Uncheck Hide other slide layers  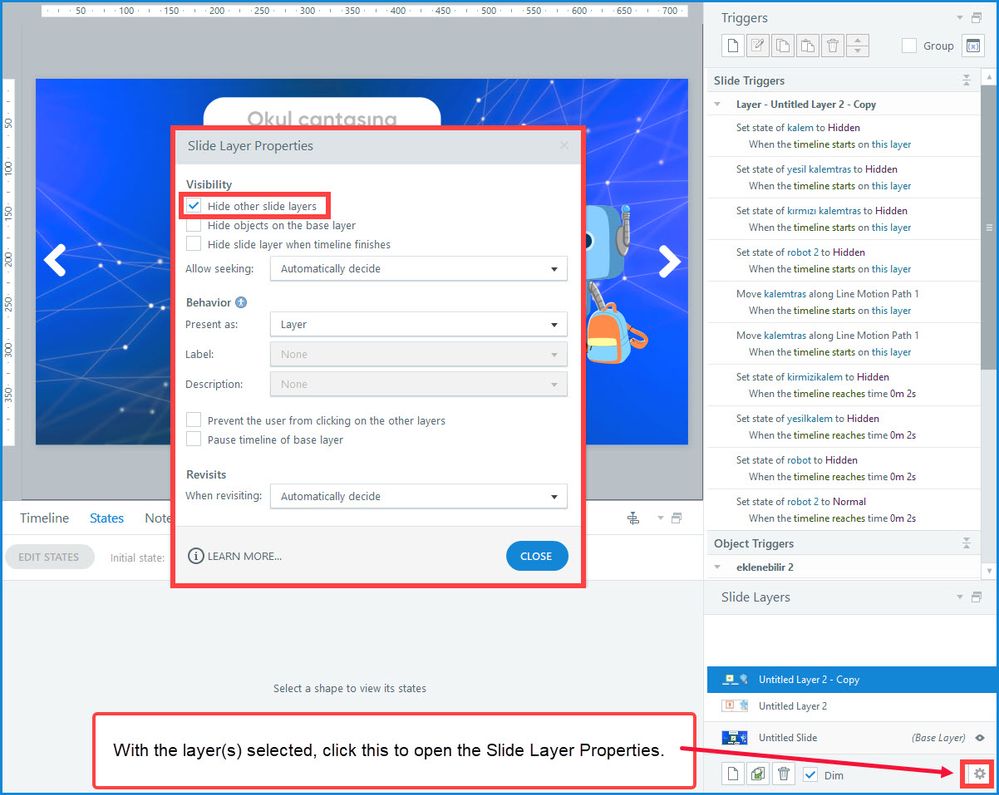pos(194,206)
